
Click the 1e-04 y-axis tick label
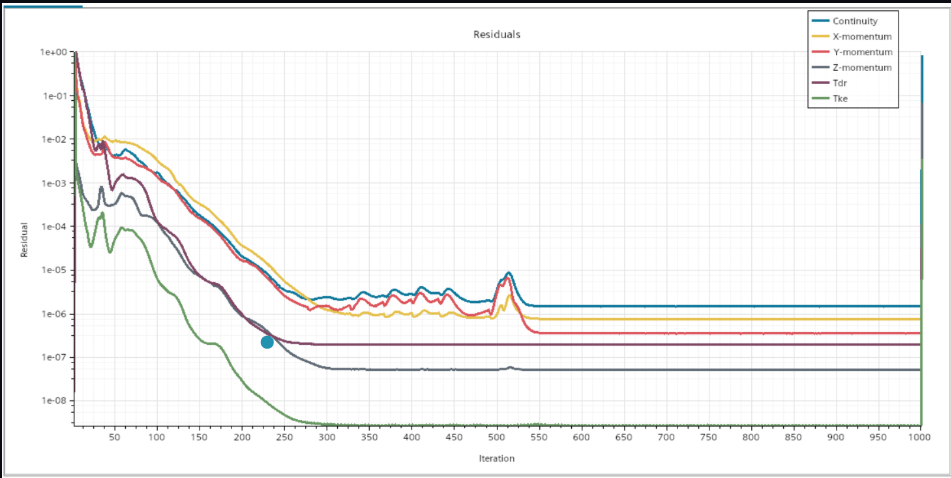(x=54, y=227)
